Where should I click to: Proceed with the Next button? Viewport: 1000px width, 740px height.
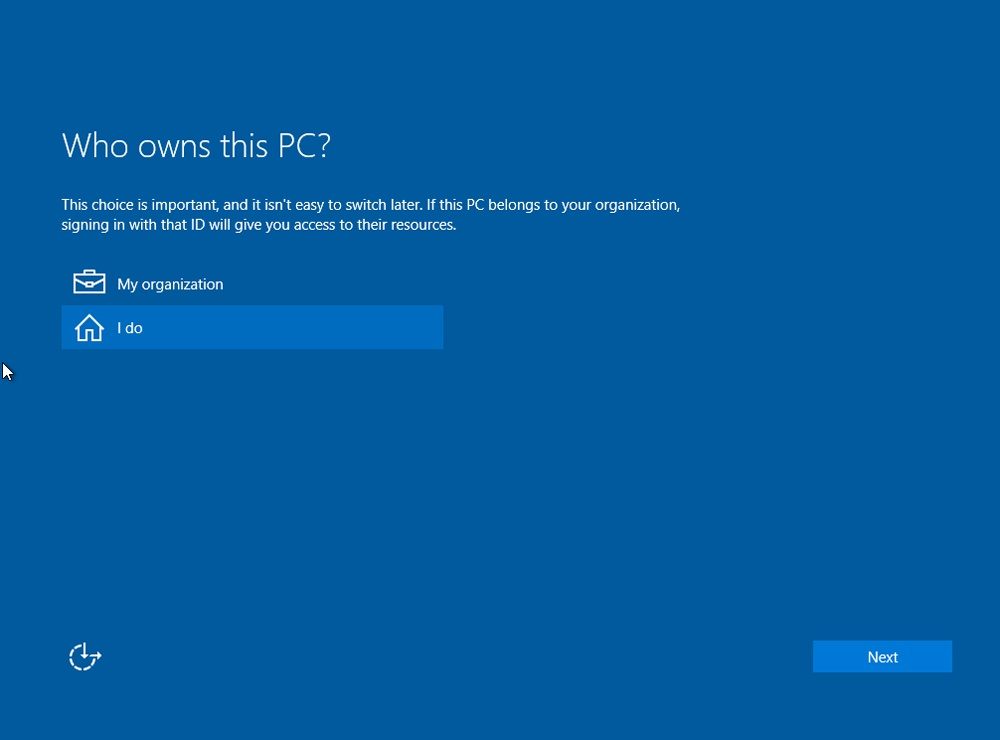[882, 656]
